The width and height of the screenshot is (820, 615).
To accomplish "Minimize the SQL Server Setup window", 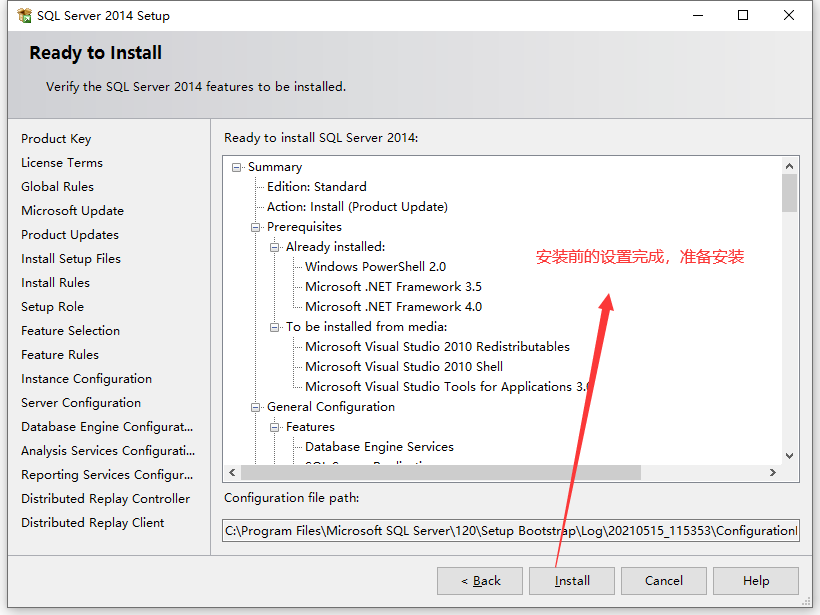I will click(698, 16).
